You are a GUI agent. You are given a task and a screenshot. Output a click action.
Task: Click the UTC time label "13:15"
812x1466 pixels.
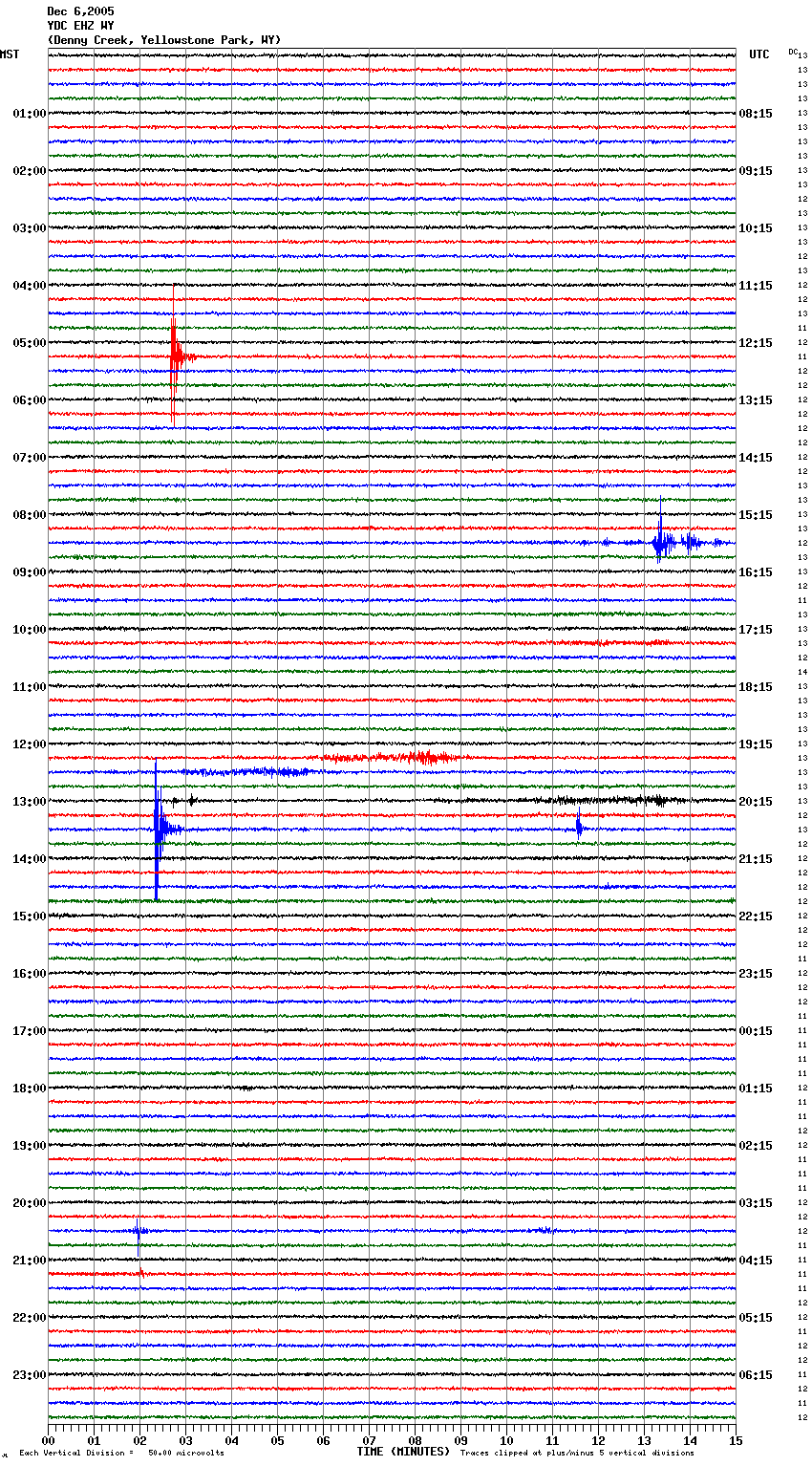tap(756, 400)
